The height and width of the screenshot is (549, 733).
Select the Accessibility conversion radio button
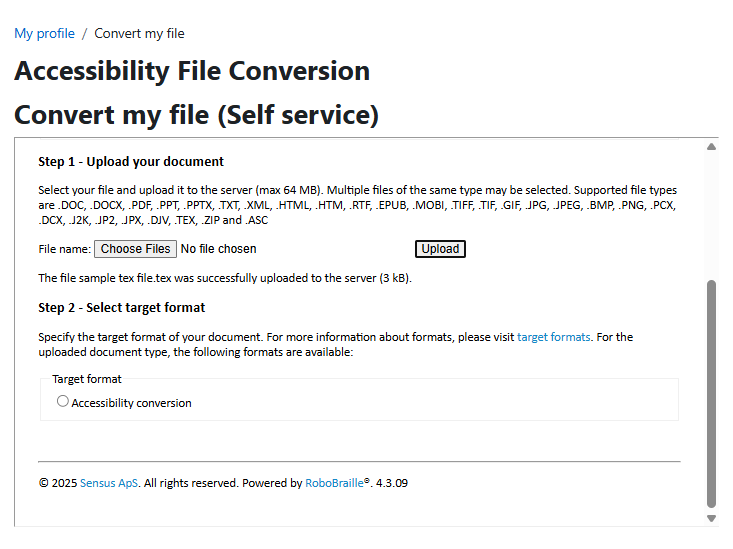pyautogui.click(x=63, y=402)
